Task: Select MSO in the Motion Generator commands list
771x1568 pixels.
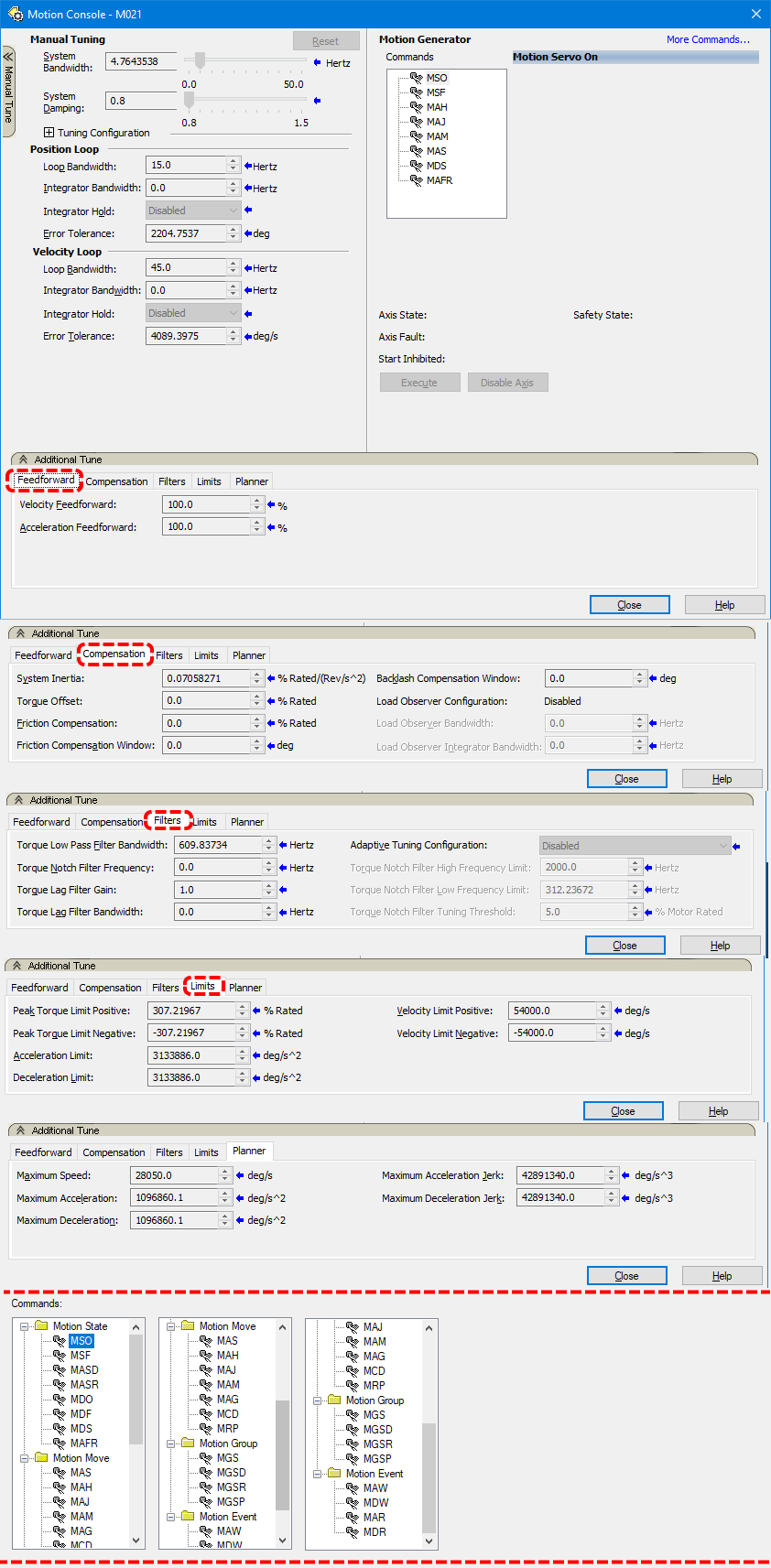Action: point(436,78)
